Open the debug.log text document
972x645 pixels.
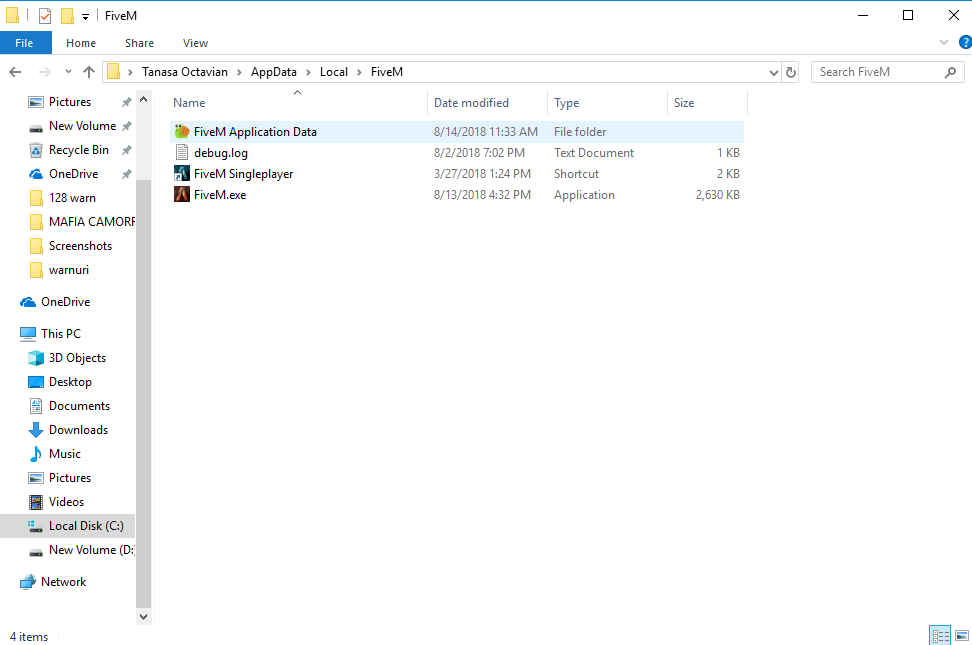pos(219,152)
